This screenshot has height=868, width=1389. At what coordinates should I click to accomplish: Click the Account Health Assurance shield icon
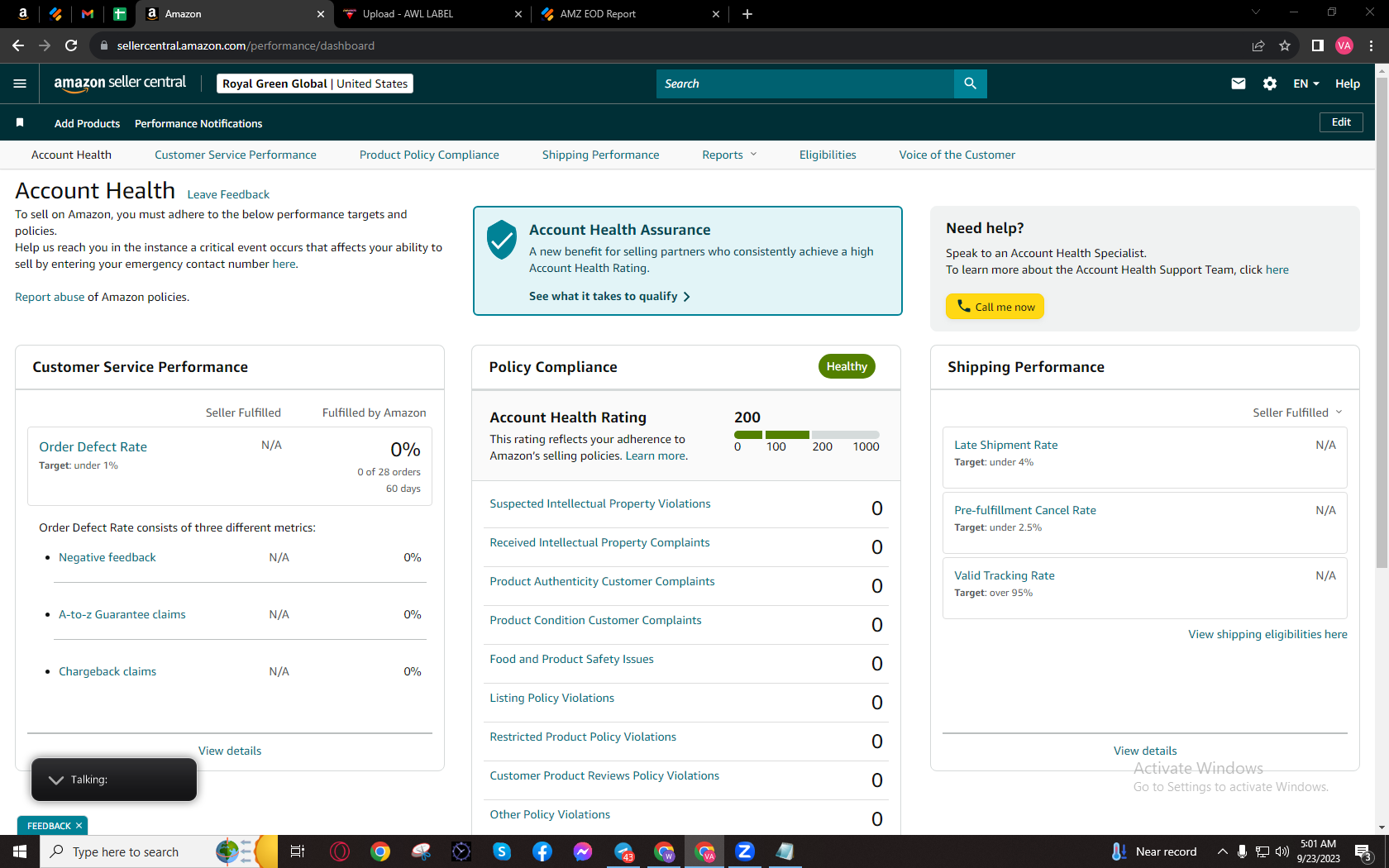[502, 240]
